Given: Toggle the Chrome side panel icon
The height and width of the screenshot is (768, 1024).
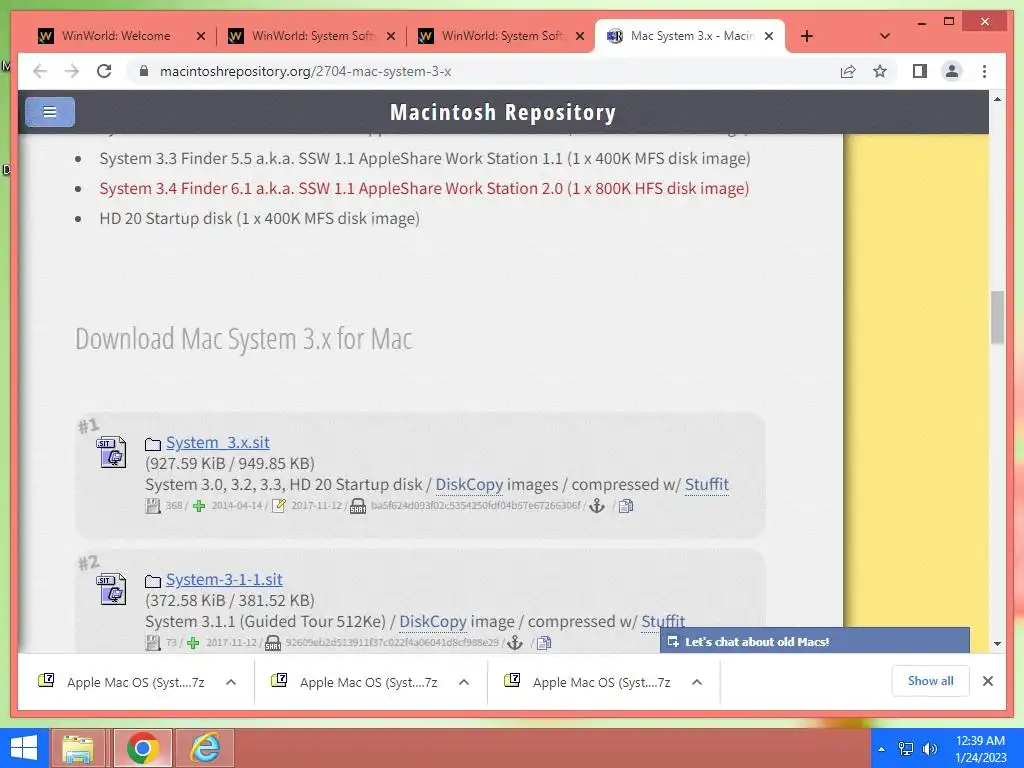Looking at the screenshot, I should (x=920, y=71).
